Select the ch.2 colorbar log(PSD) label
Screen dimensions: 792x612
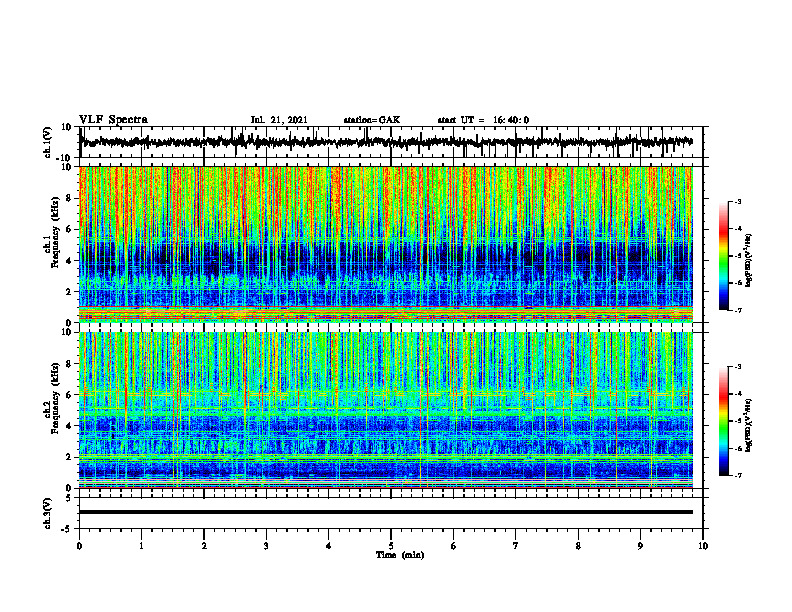click(x=748, y=425)
